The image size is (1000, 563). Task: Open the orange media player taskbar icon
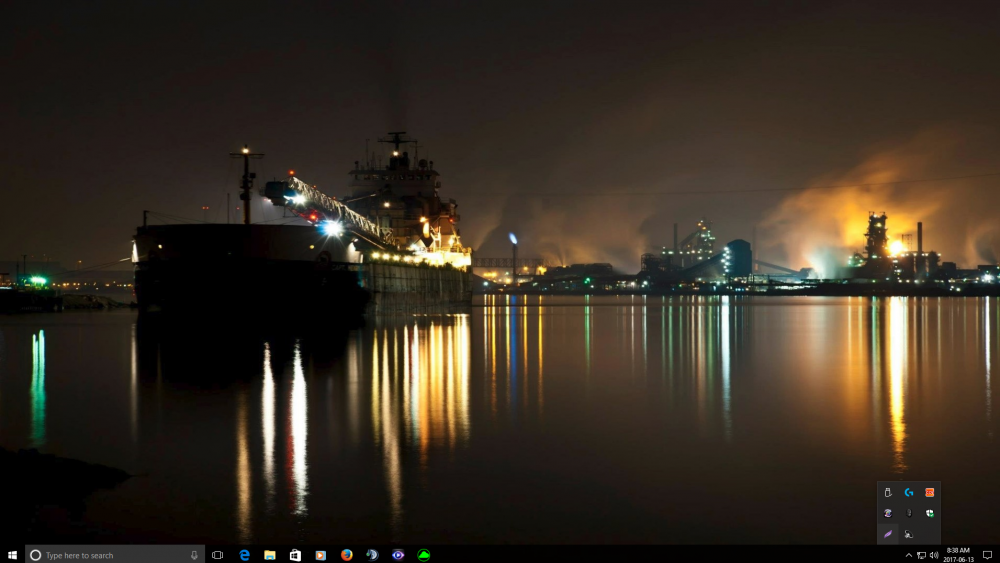point(321,555)
